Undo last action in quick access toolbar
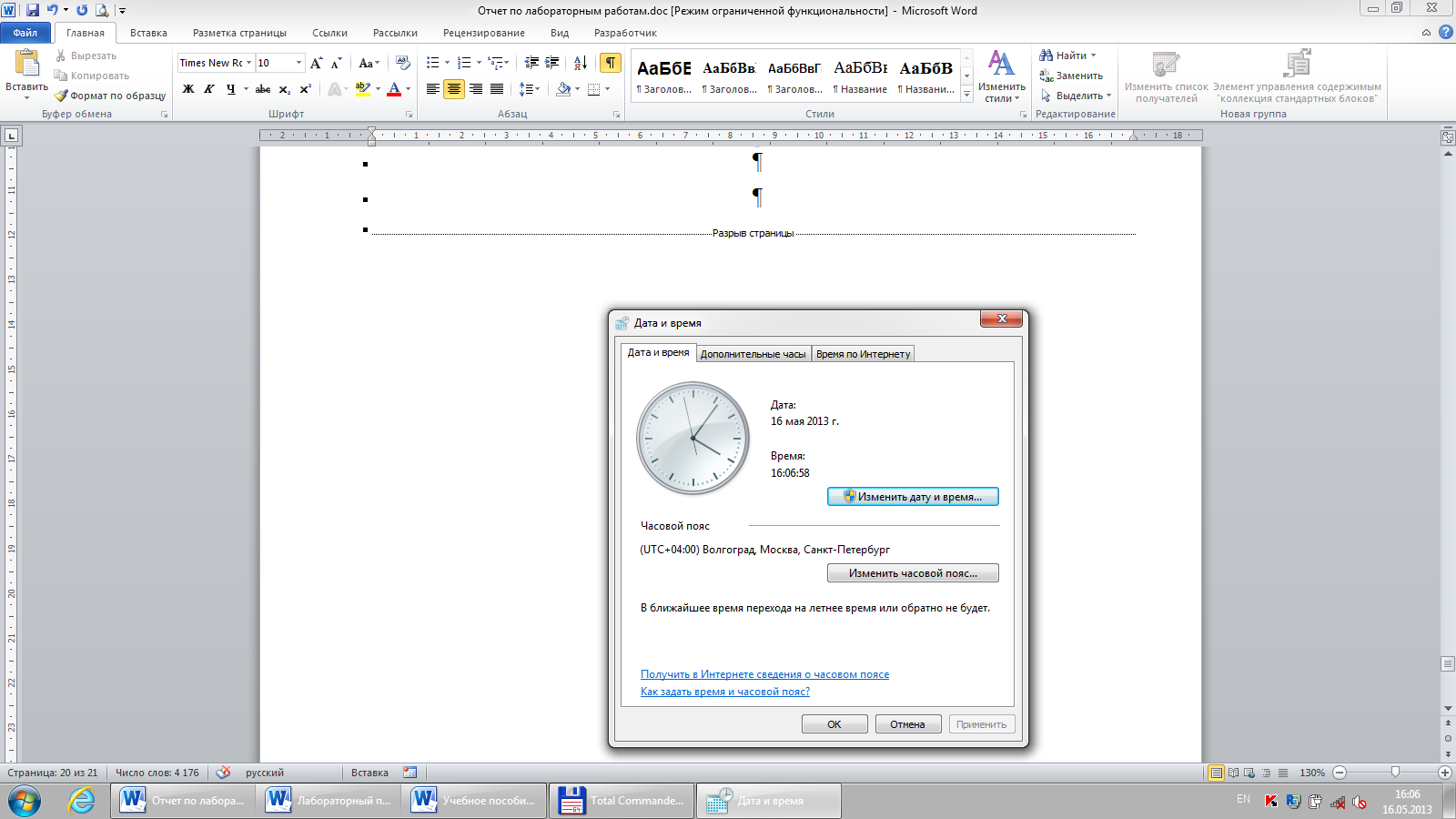1456x819 pixels. coord(53,10)
